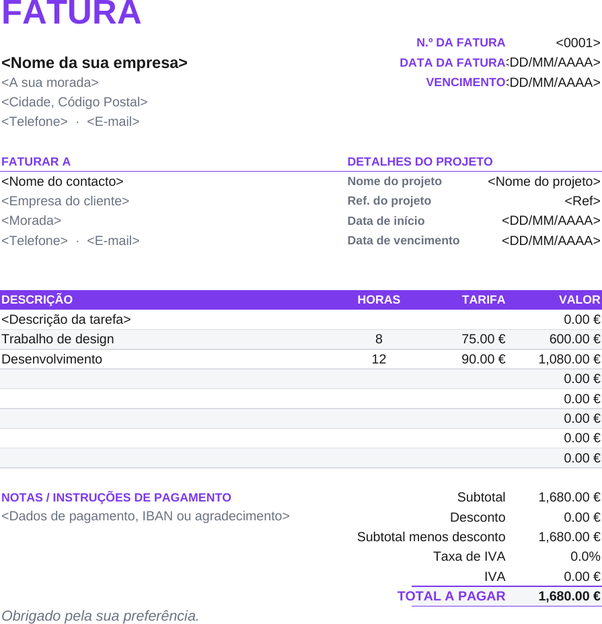602x624 pixels.
Task: Select the <Nome do projeto> value
Action: tap(544, 181)
